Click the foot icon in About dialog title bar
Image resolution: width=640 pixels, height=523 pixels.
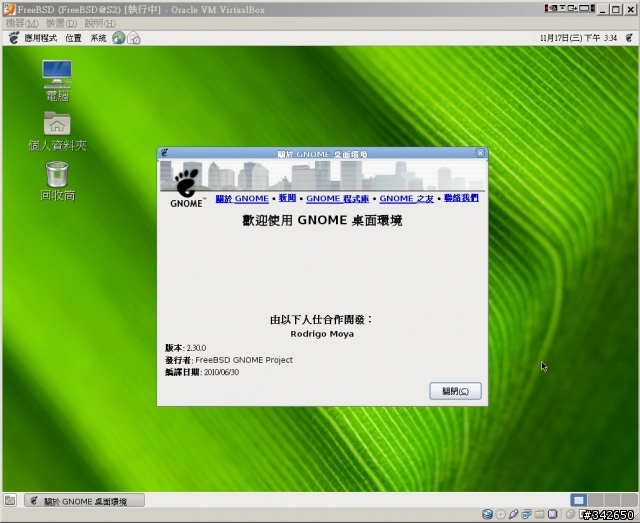pos(164,153)
